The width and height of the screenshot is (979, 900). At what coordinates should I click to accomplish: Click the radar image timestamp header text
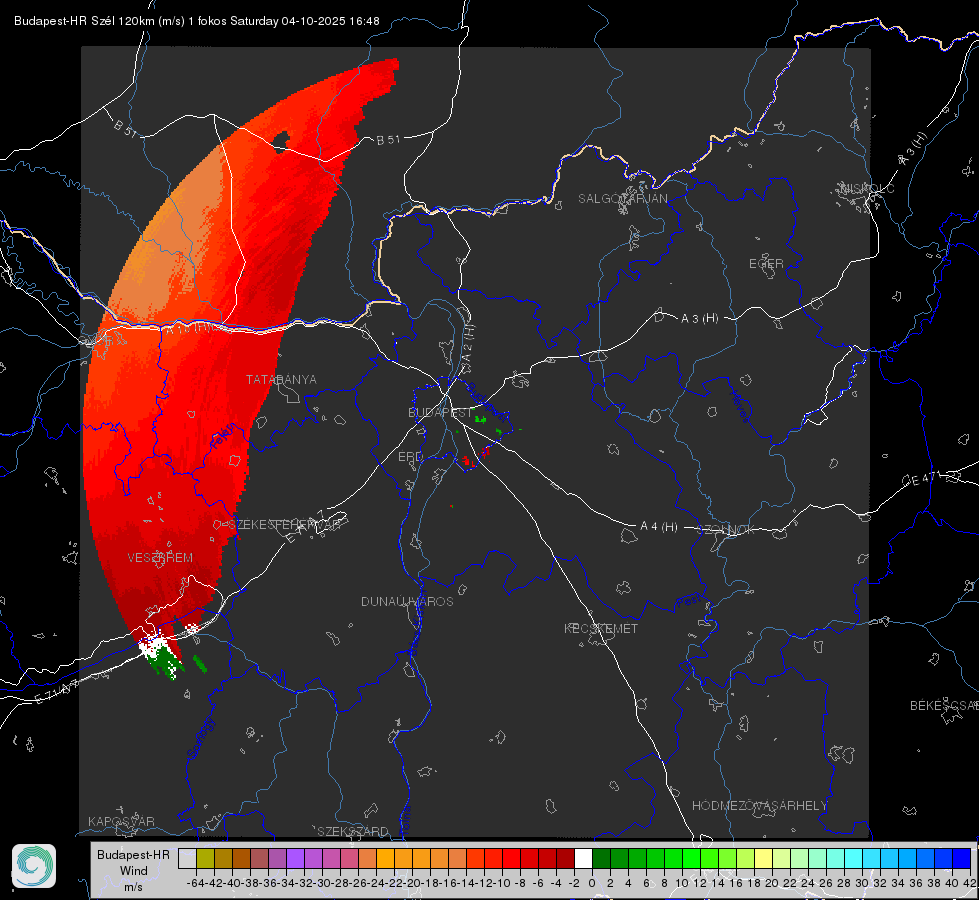197,21
